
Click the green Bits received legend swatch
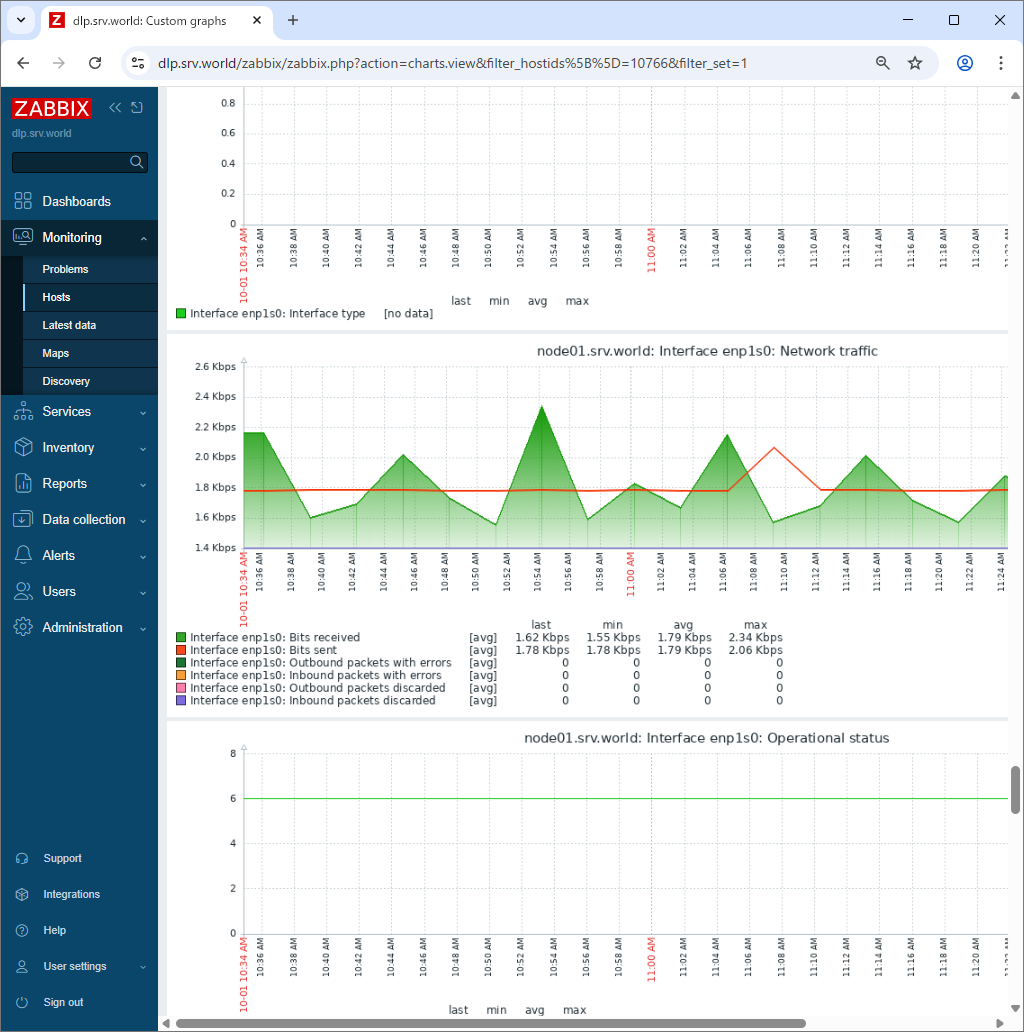[x=181, y=637]
